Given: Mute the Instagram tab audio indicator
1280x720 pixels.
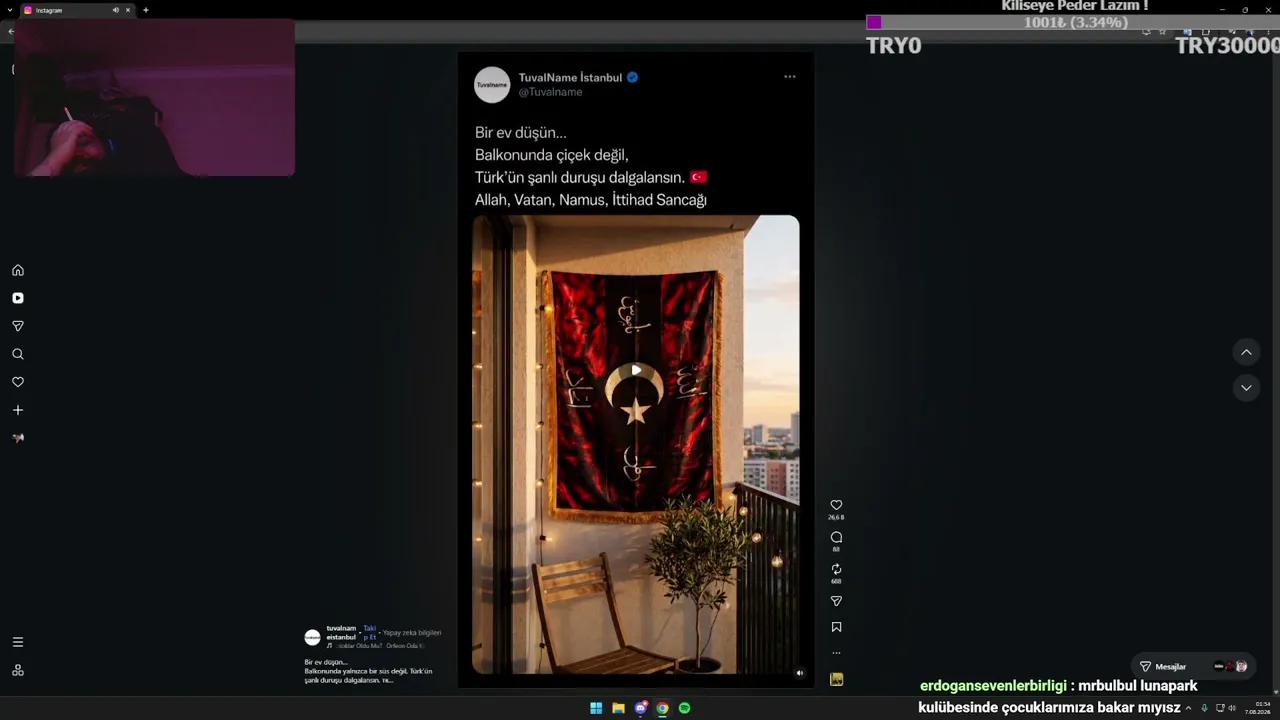Looking at the screenshot, I should [115, 10].
